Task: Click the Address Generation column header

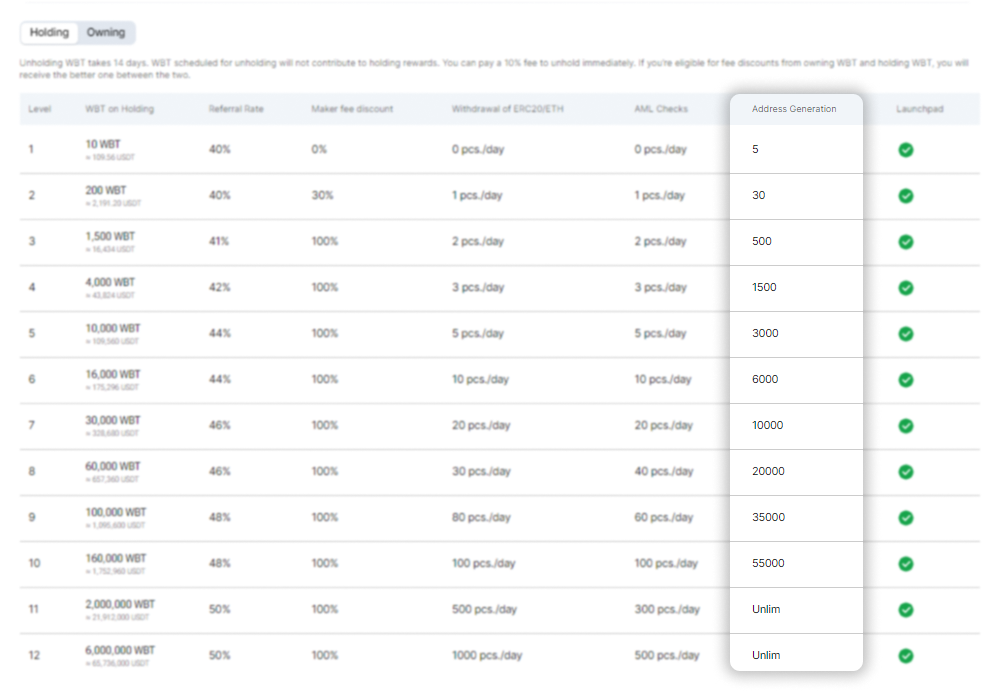Action: coord(794,109)
